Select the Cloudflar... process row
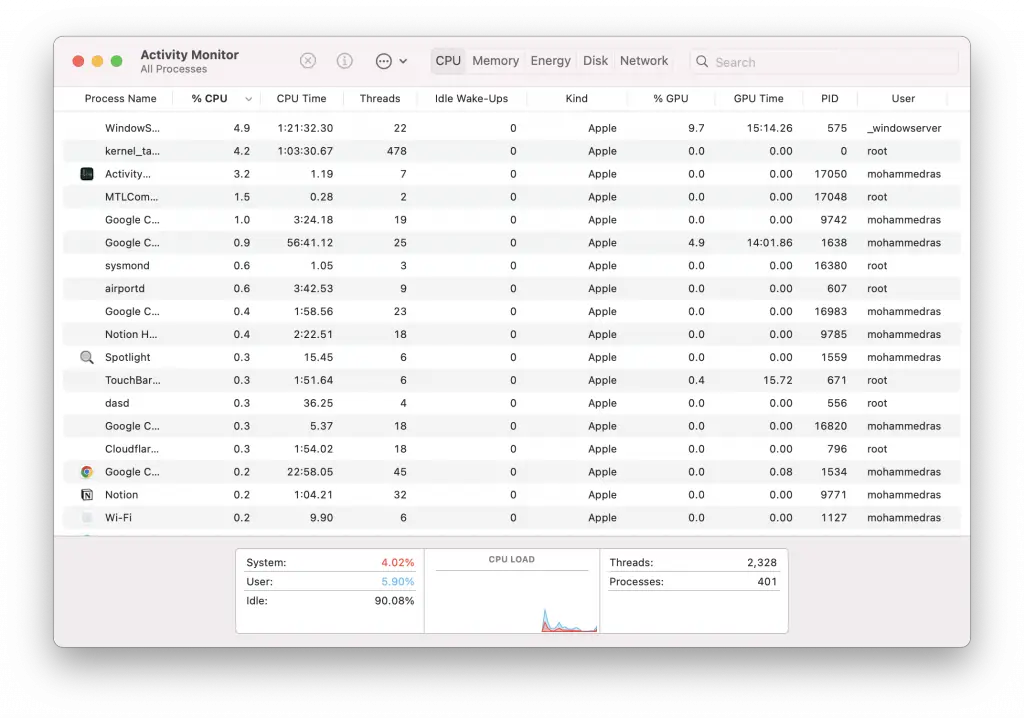The width and height of the screenshot is (1024, 718). coord(511,449)
